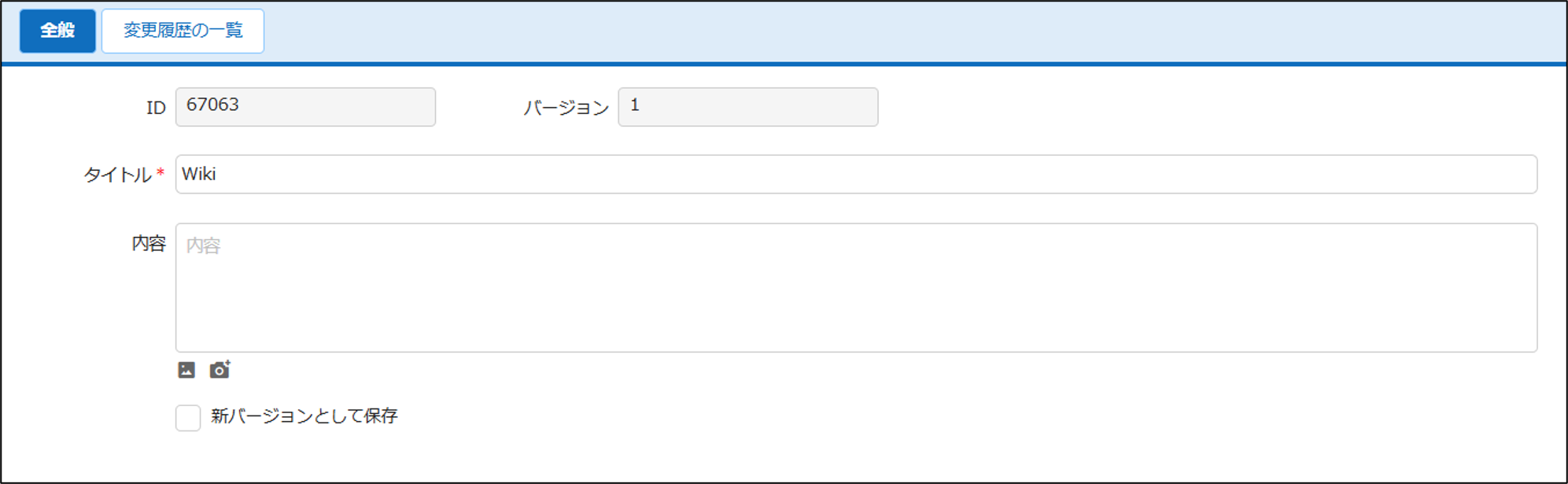Switch to the 全般 tab
Image resolution: width=1568 pixels, height=484 pixels.
coord(57,31)
